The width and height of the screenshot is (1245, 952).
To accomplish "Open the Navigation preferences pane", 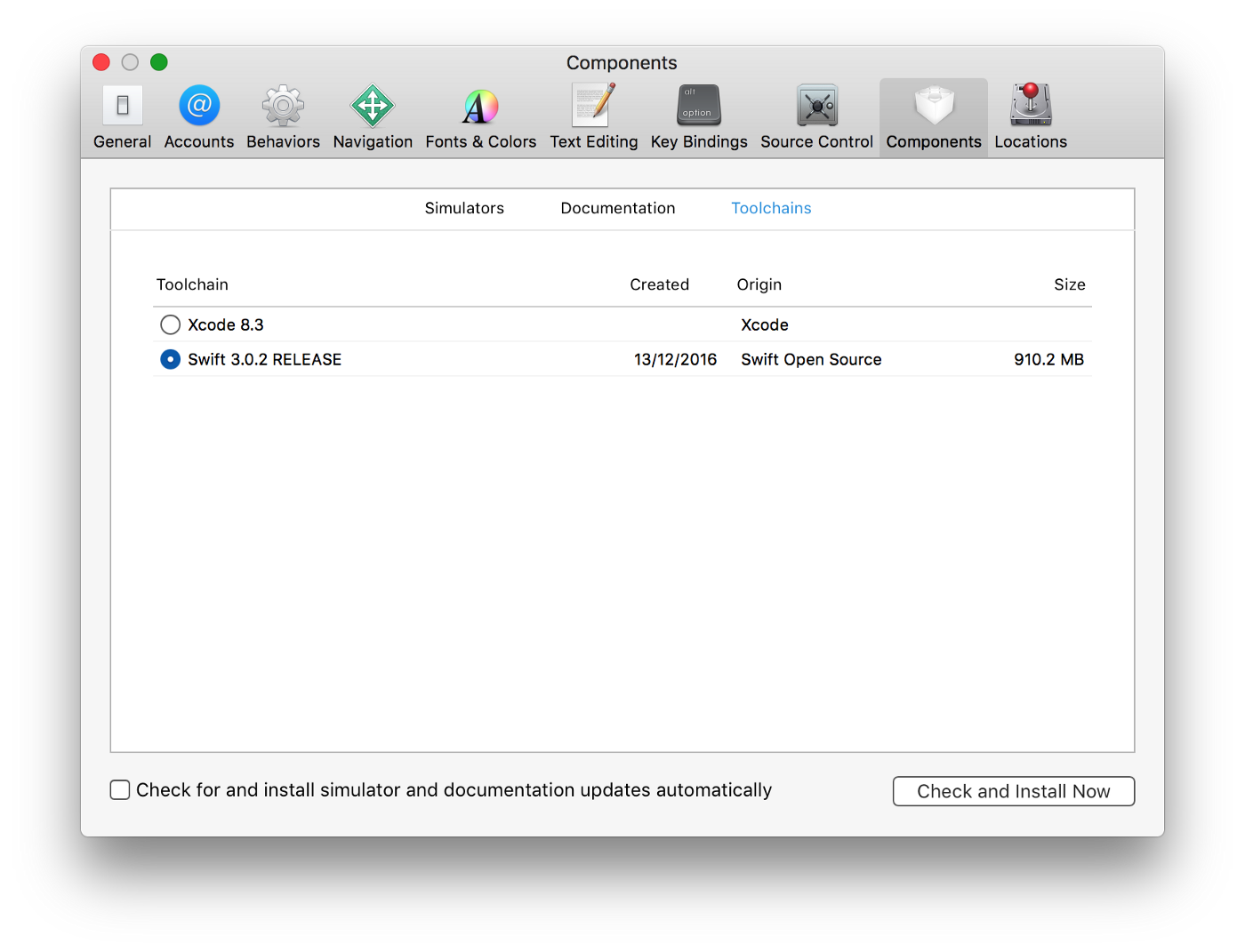I will coord(373,117).
